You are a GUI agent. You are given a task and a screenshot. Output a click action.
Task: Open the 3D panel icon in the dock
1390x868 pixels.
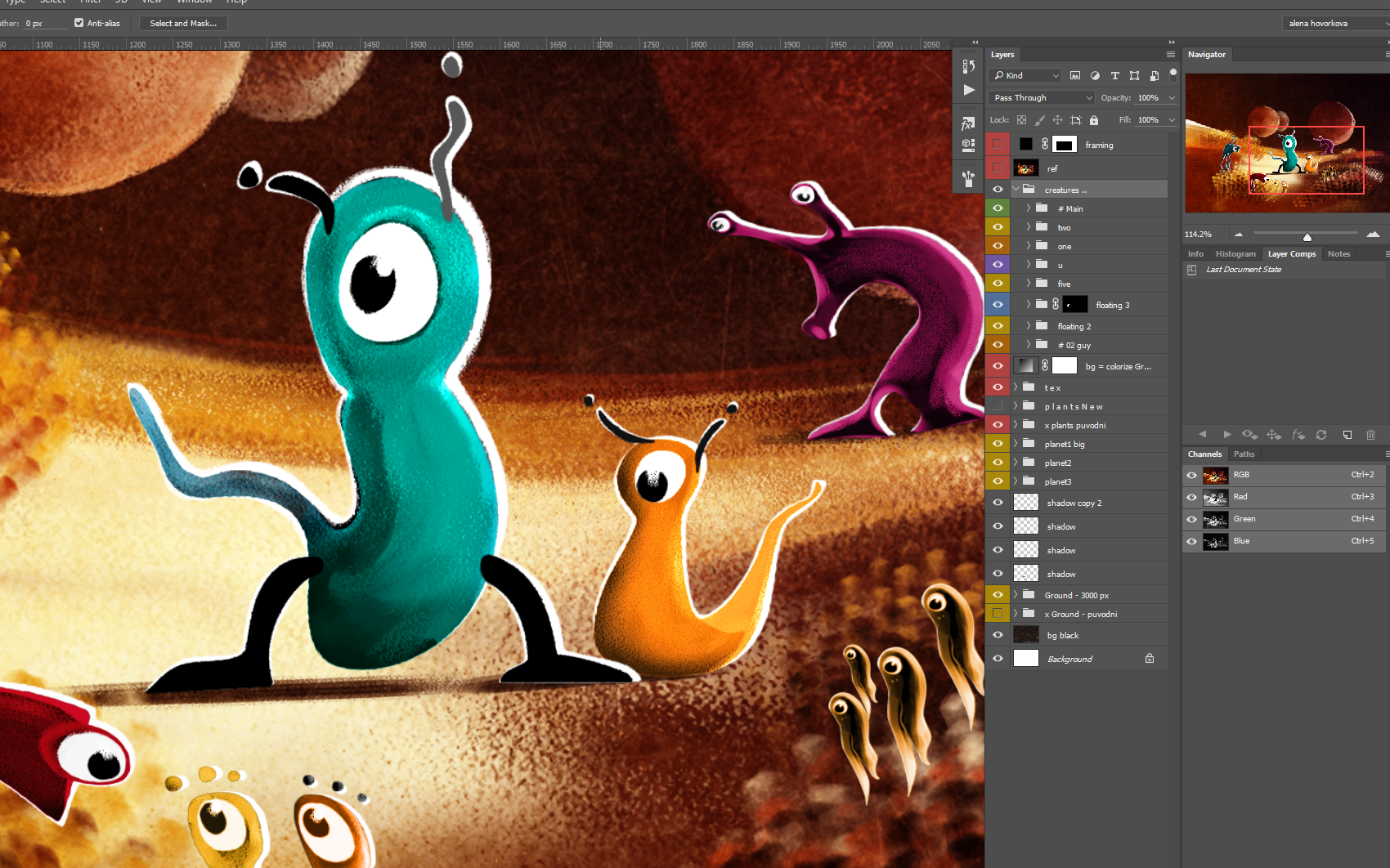pyautogui.click(x=968, y=145)
